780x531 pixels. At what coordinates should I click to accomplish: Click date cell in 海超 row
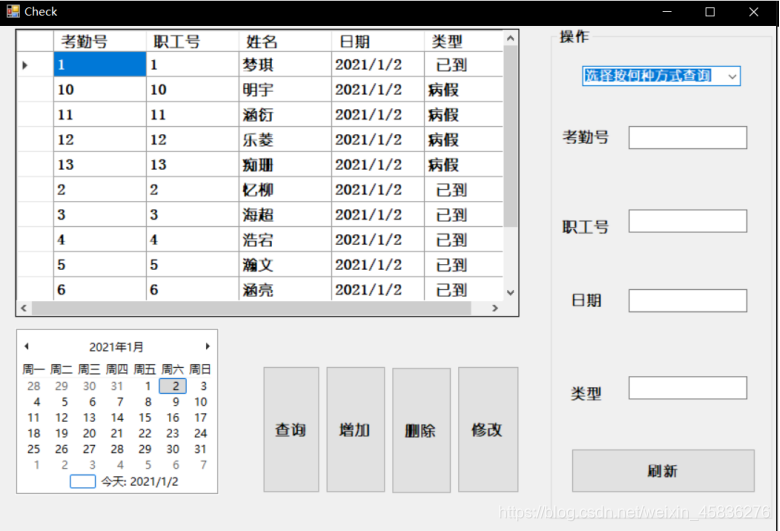click(378, 214)
